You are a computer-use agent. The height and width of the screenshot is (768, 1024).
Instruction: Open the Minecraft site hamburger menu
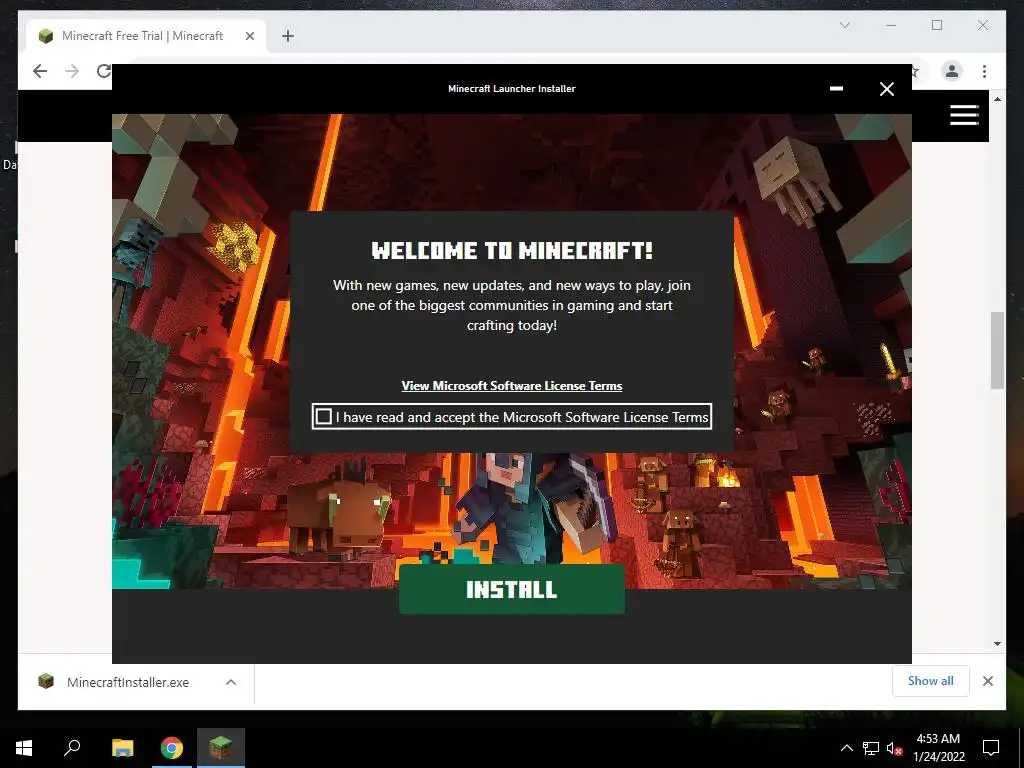point(964,115)
